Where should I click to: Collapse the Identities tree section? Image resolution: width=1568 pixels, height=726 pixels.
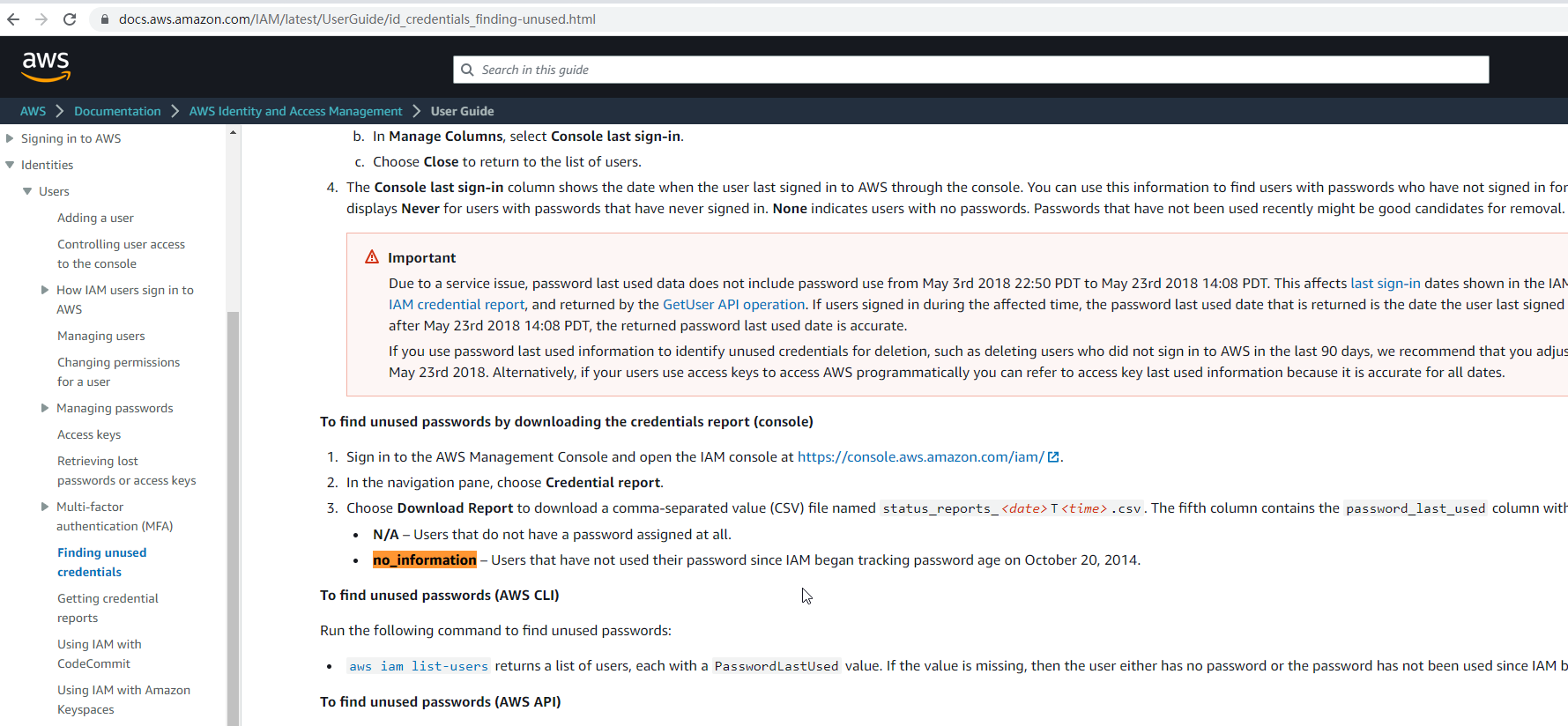[x=10, y=165]
